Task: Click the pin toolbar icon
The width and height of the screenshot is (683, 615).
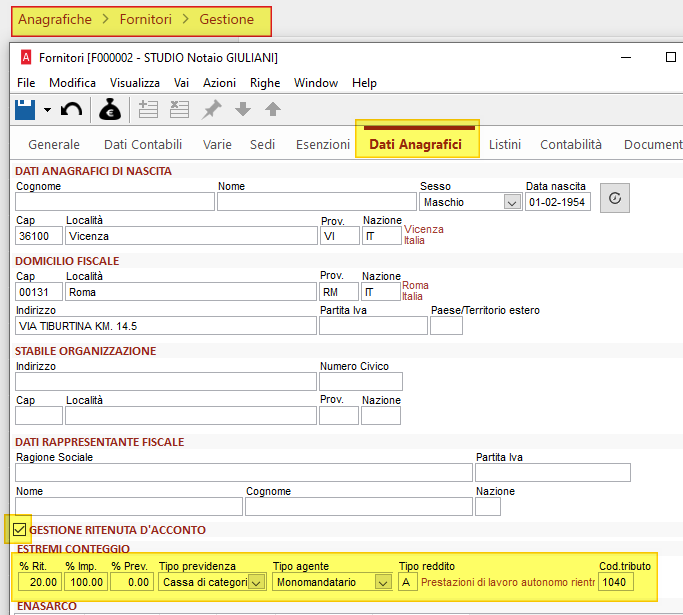Action: pyautogui.click(x=212, y=109)
